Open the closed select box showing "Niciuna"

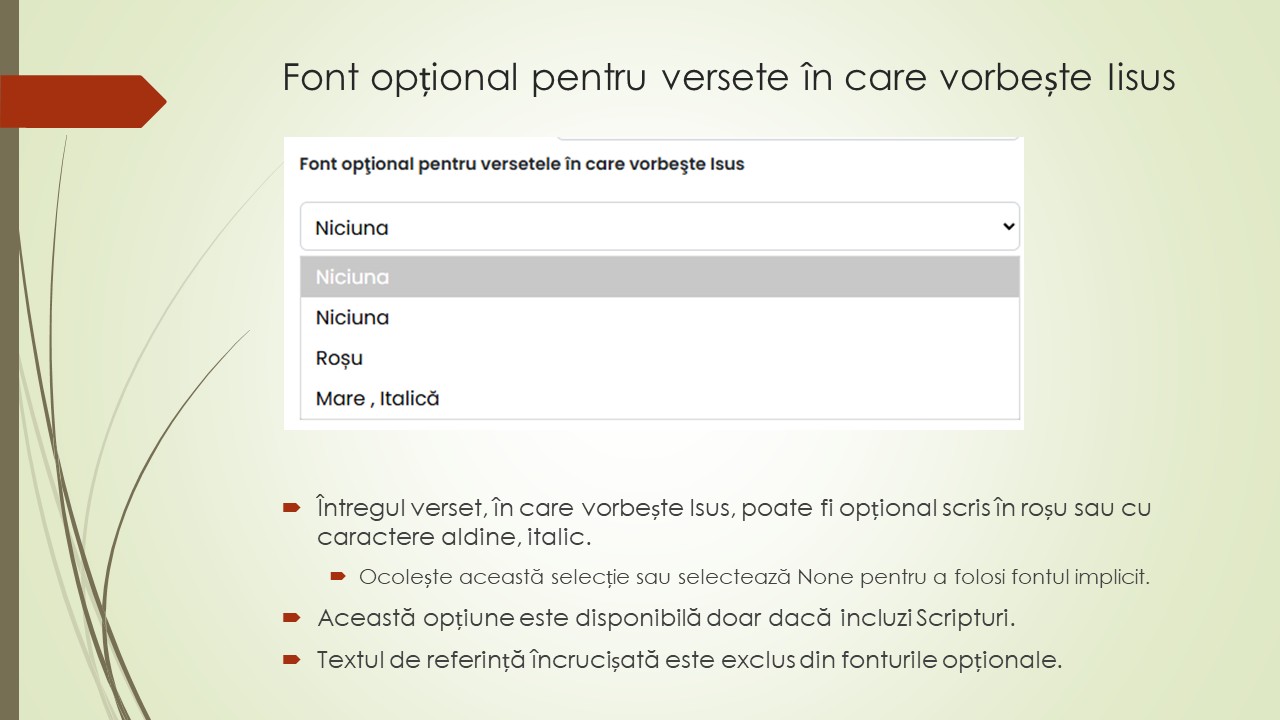[659, 227]
